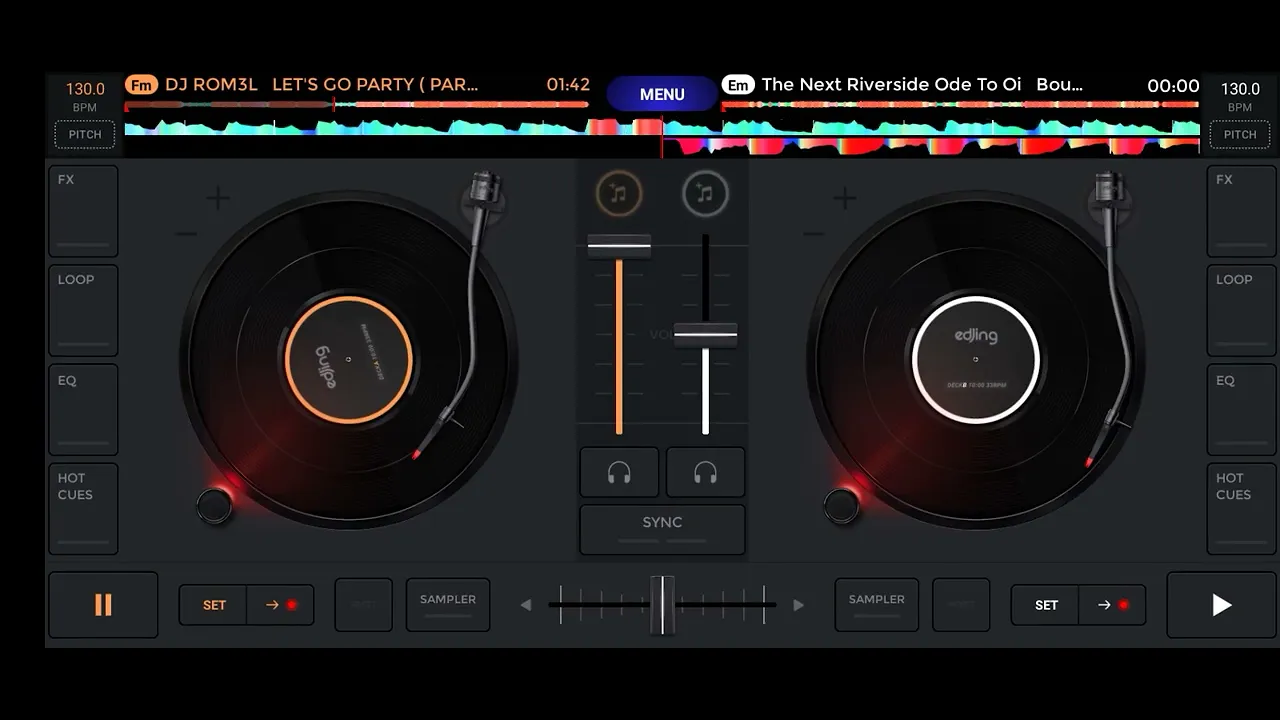Click right deck pitch bend minus
The height and width of the screenshot is (720, 1280).
point(815,234)
